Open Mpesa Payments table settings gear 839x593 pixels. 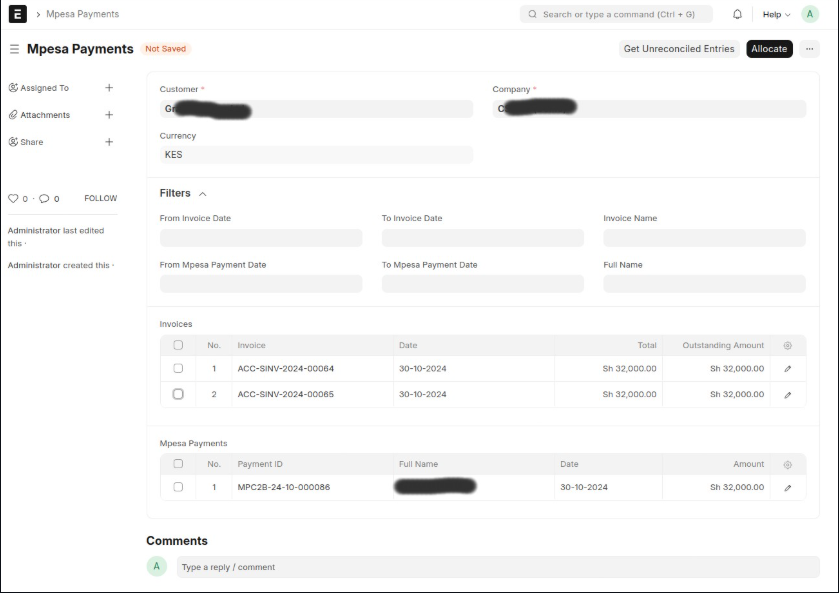(x=788, y=465)
